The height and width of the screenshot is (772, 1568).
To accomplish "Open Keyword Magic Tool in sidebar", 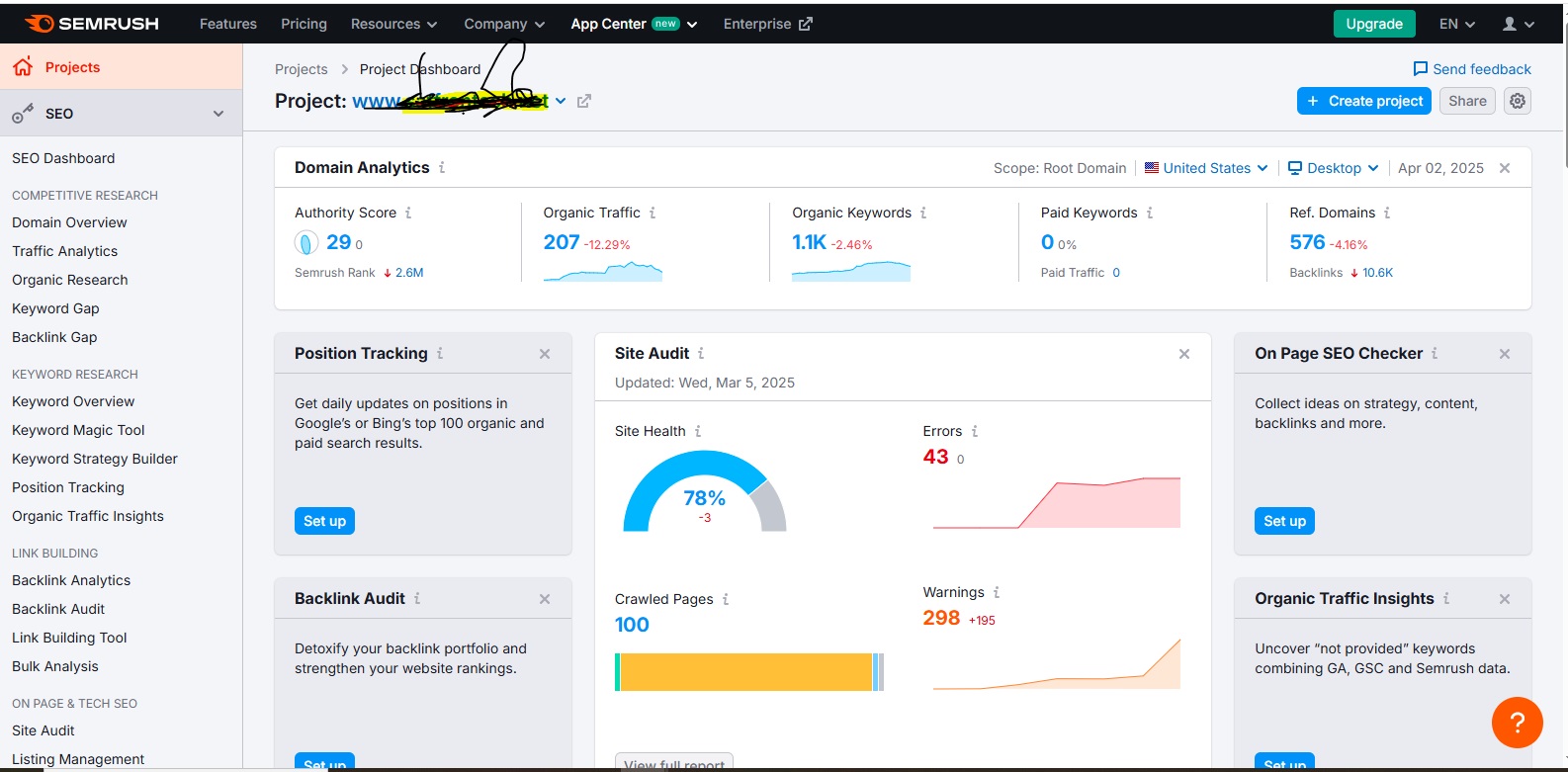I will coord(78,430).
